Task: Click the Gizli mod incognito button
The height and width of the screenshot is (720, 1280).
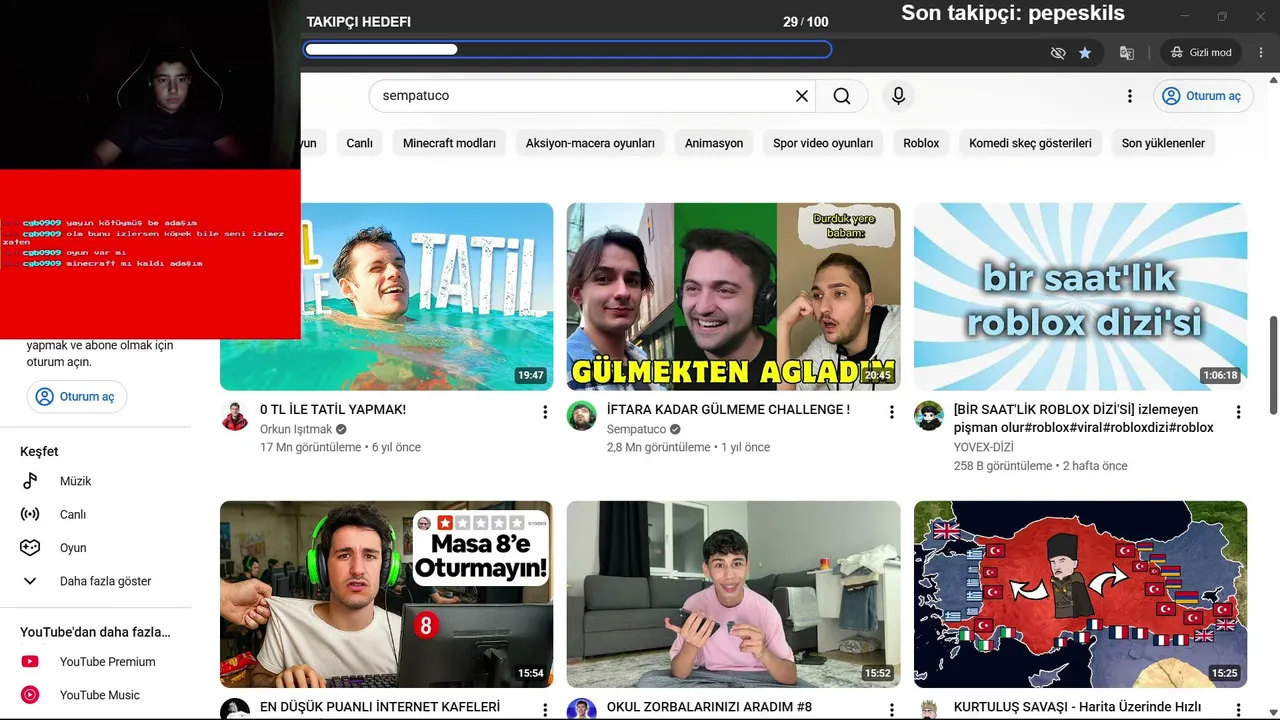Action: [1202, 52]
